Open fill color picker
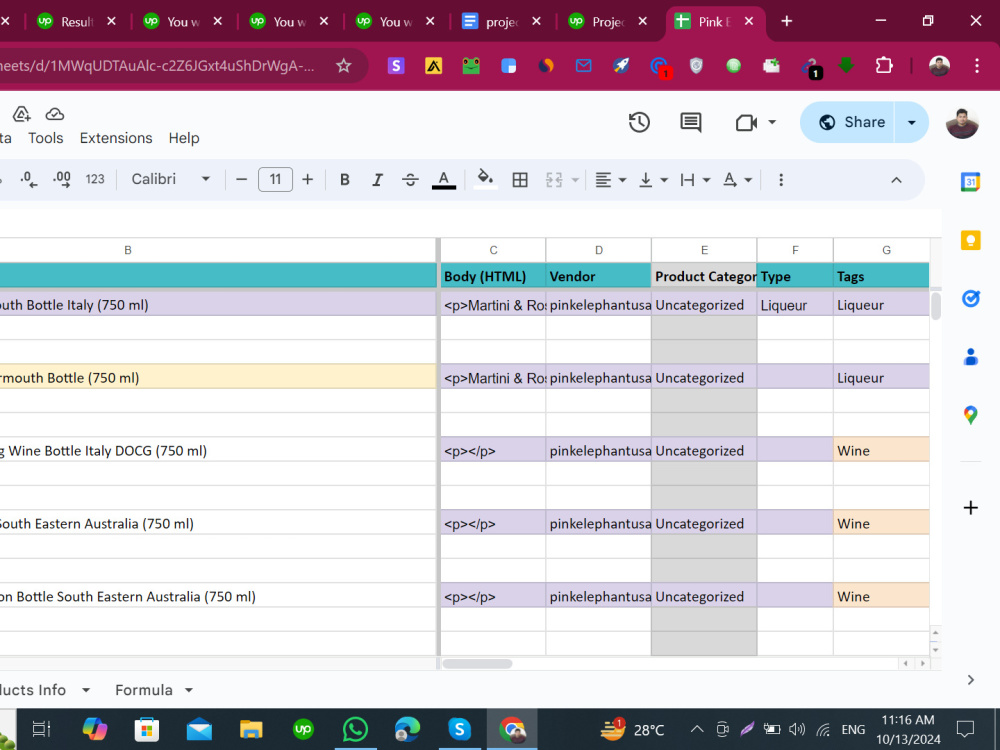 [485, 179]
